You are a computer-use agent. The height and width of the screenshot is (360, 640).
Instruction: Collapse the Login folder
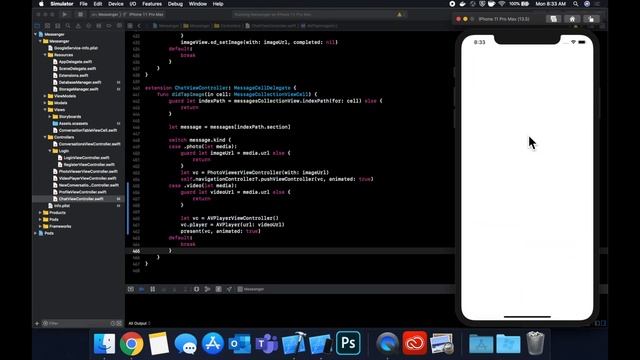50,151
